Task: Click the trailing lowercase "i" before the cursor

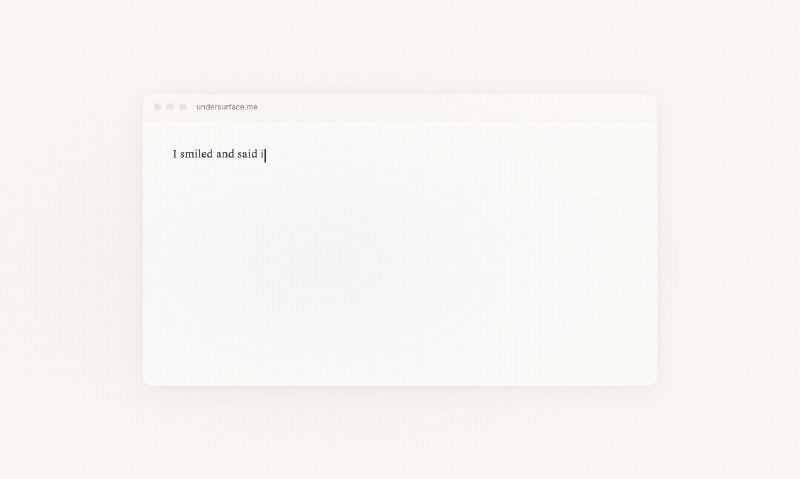Action: [x=262, y=154]
